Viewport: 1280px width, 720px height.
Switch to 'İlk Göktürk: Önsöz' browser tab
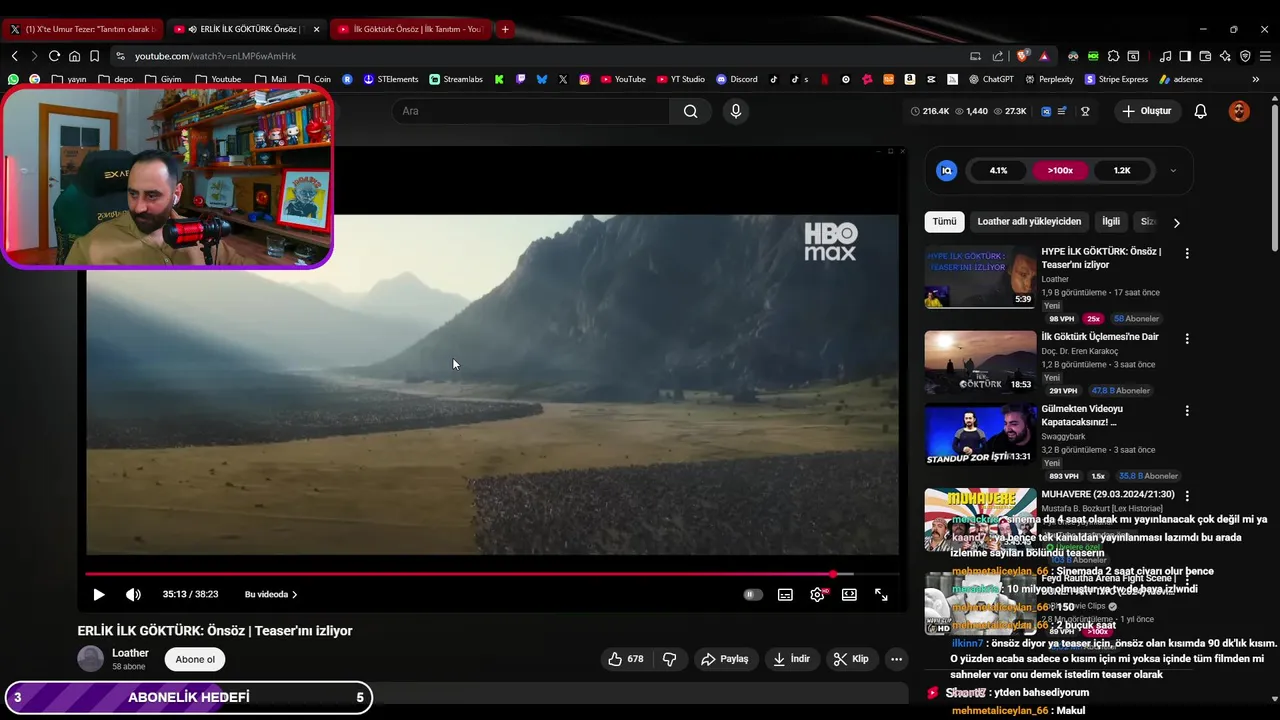[x=409, y=29]
